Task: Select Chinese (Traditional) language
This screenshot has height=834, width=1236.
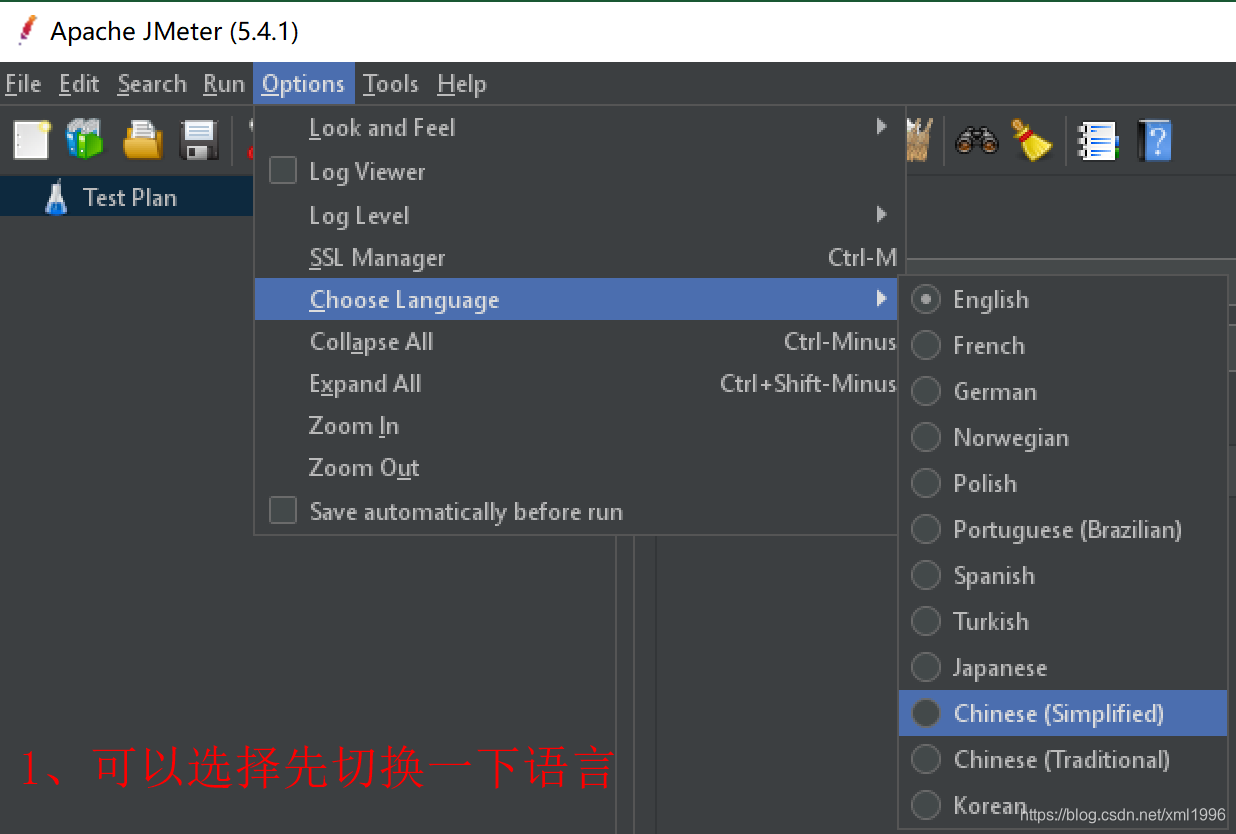Action: click(1063, 759)
